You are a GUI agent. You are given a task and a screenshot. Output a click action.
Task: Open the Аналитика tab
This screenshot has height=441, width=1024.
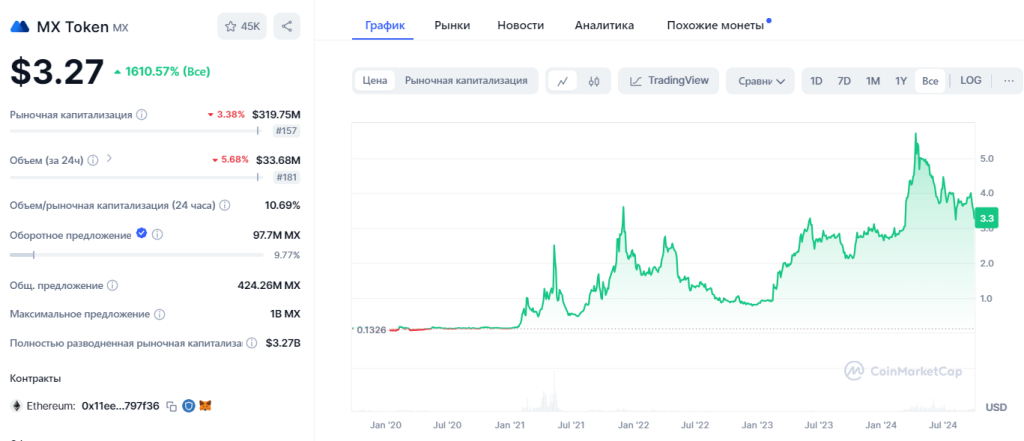point(604,25)
